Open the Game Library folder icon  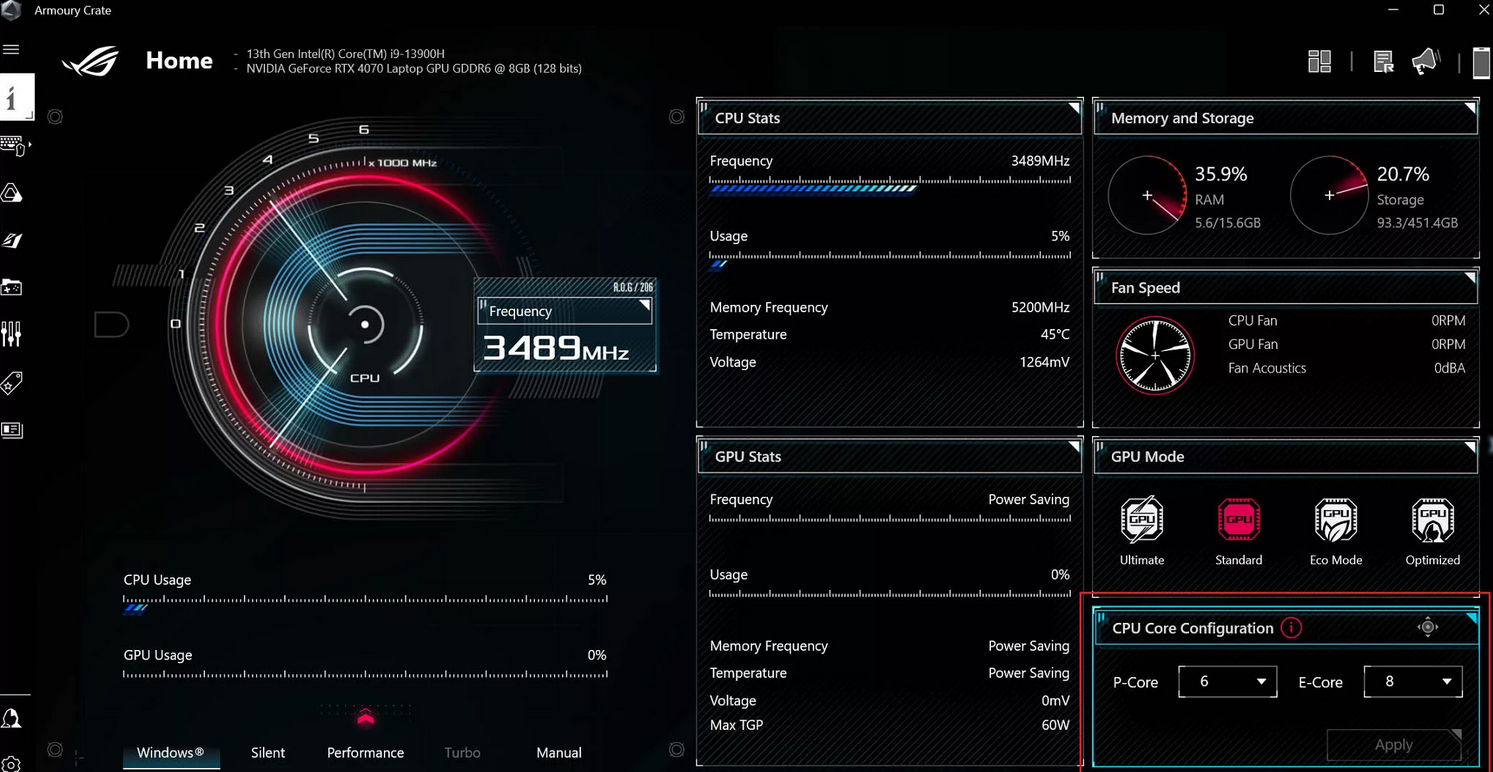[x=12, y=288]
